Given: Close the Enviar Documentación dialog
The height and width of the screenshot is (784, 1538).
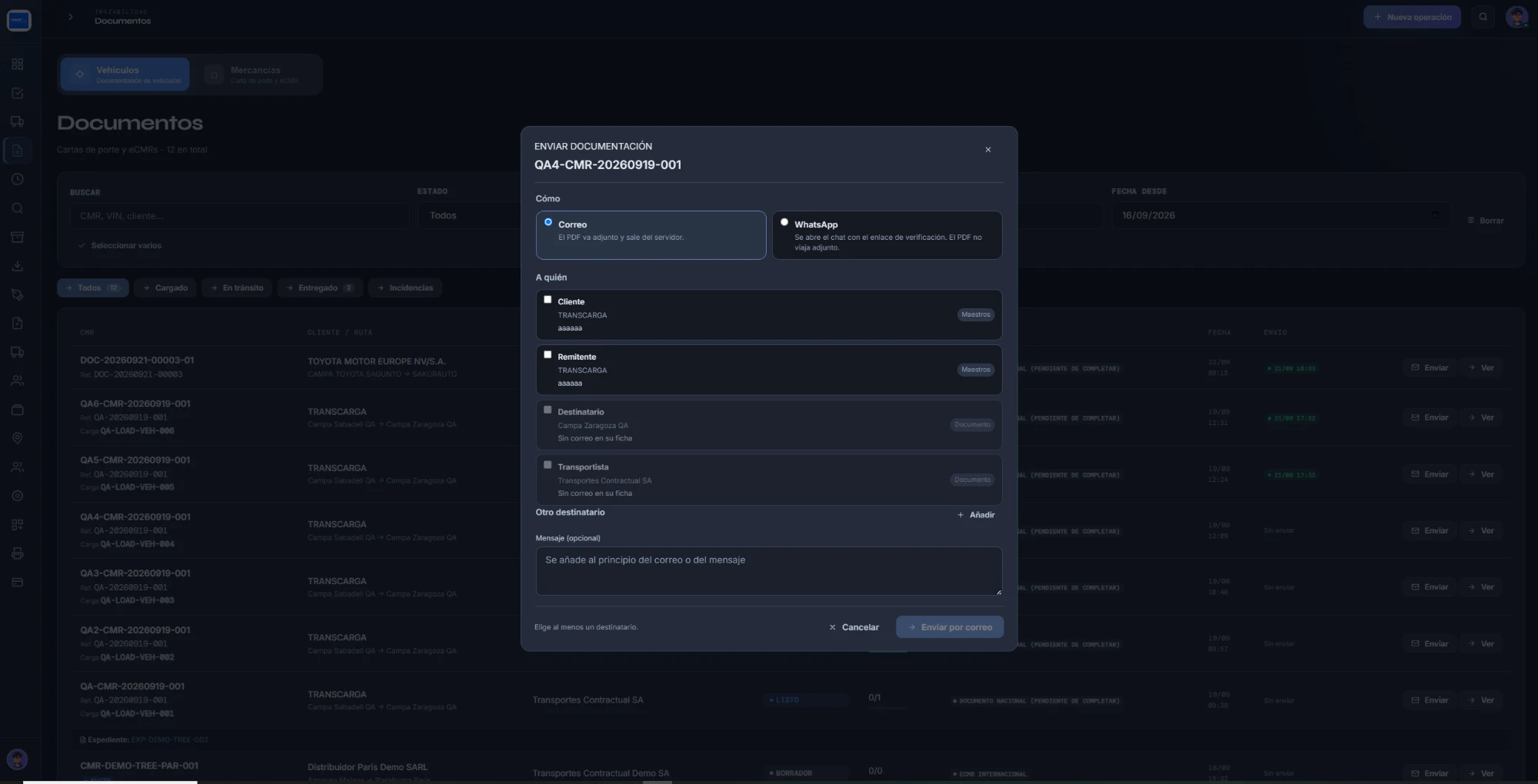Looking at the screenshot, I should click(x=987, y=150).
